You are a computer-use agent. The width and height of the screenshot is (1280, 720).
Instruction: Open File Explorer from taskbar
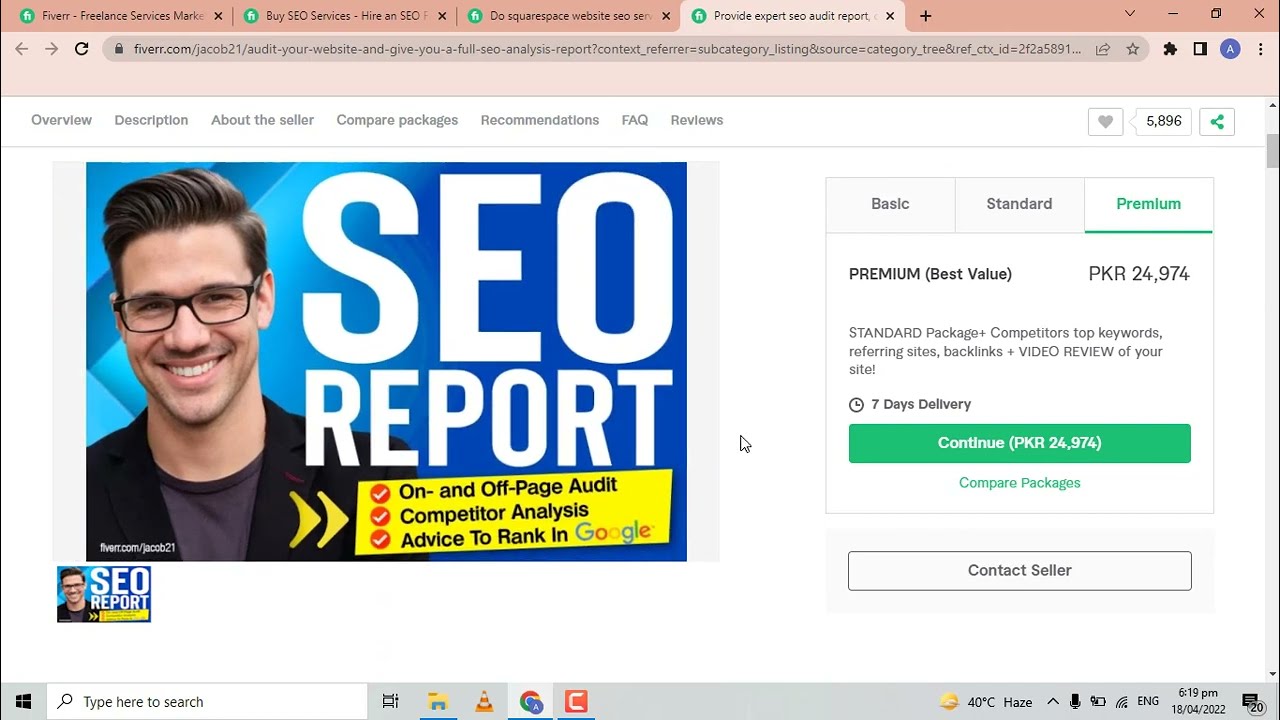click(437, 701)
